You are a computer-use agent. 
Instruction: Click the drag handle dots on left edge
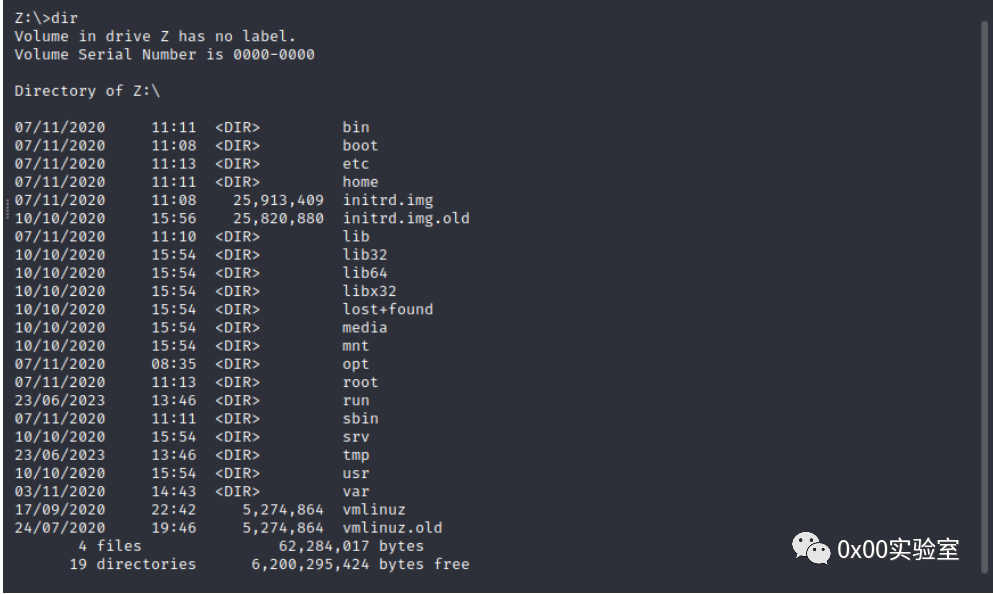click(7, 209)
